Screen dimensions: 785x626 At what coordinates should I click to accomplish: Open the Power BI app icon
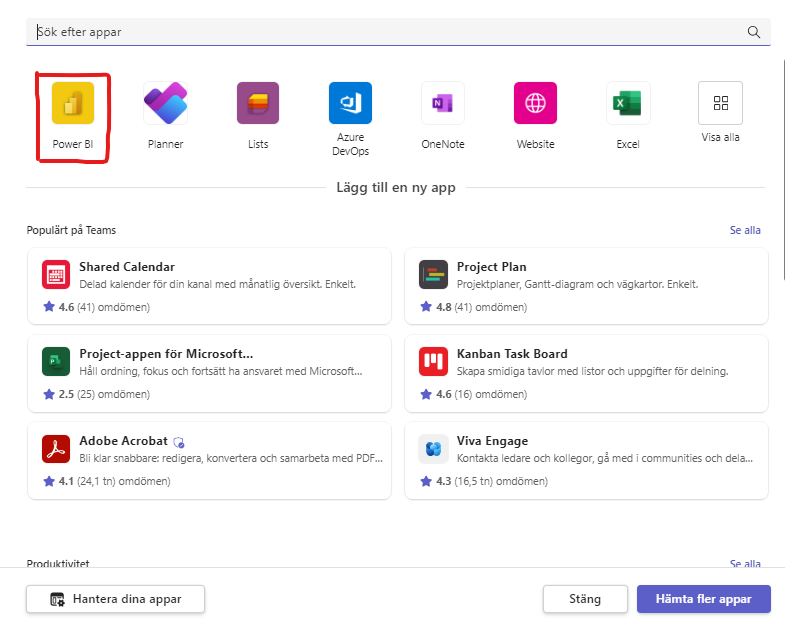point(73,103)
